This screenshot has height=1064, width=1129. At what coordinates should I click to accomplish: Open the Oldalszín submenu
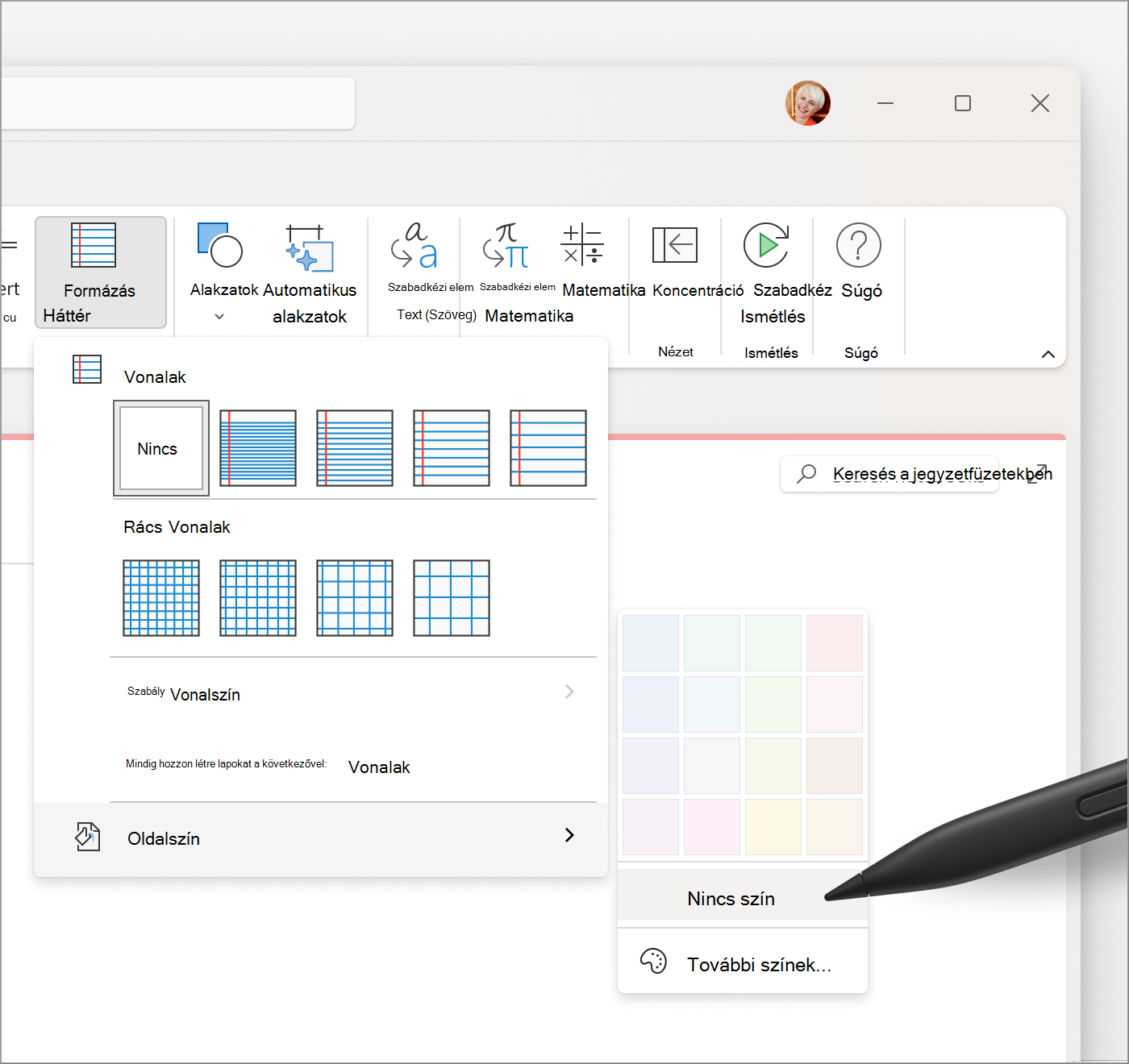pos(321,838)
